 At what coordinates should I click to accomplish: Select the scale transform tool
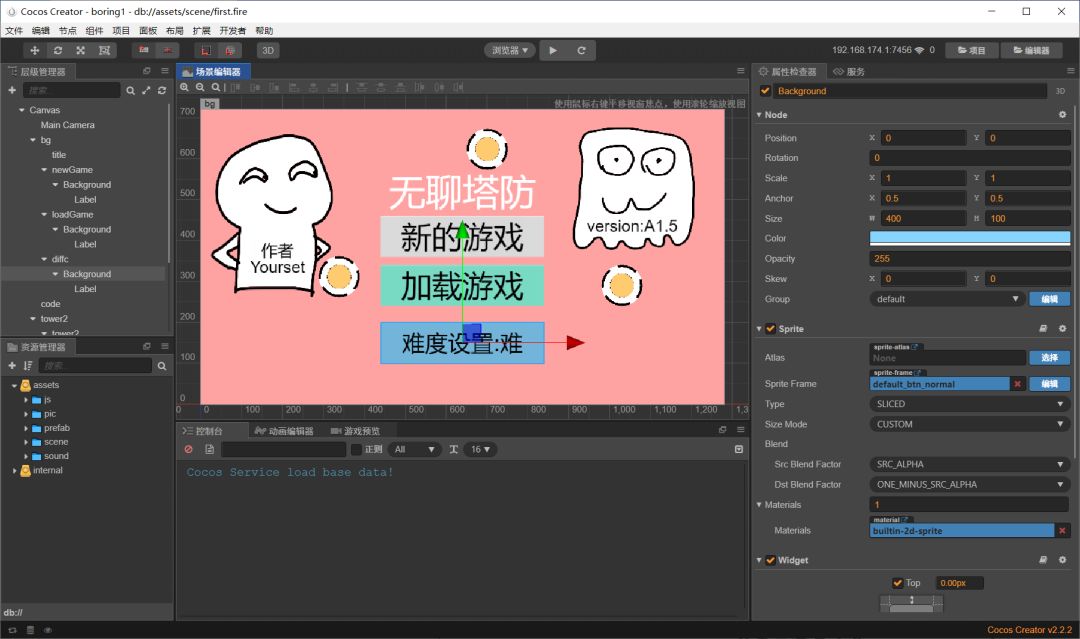pyautogui.click(x=80, y=50)
